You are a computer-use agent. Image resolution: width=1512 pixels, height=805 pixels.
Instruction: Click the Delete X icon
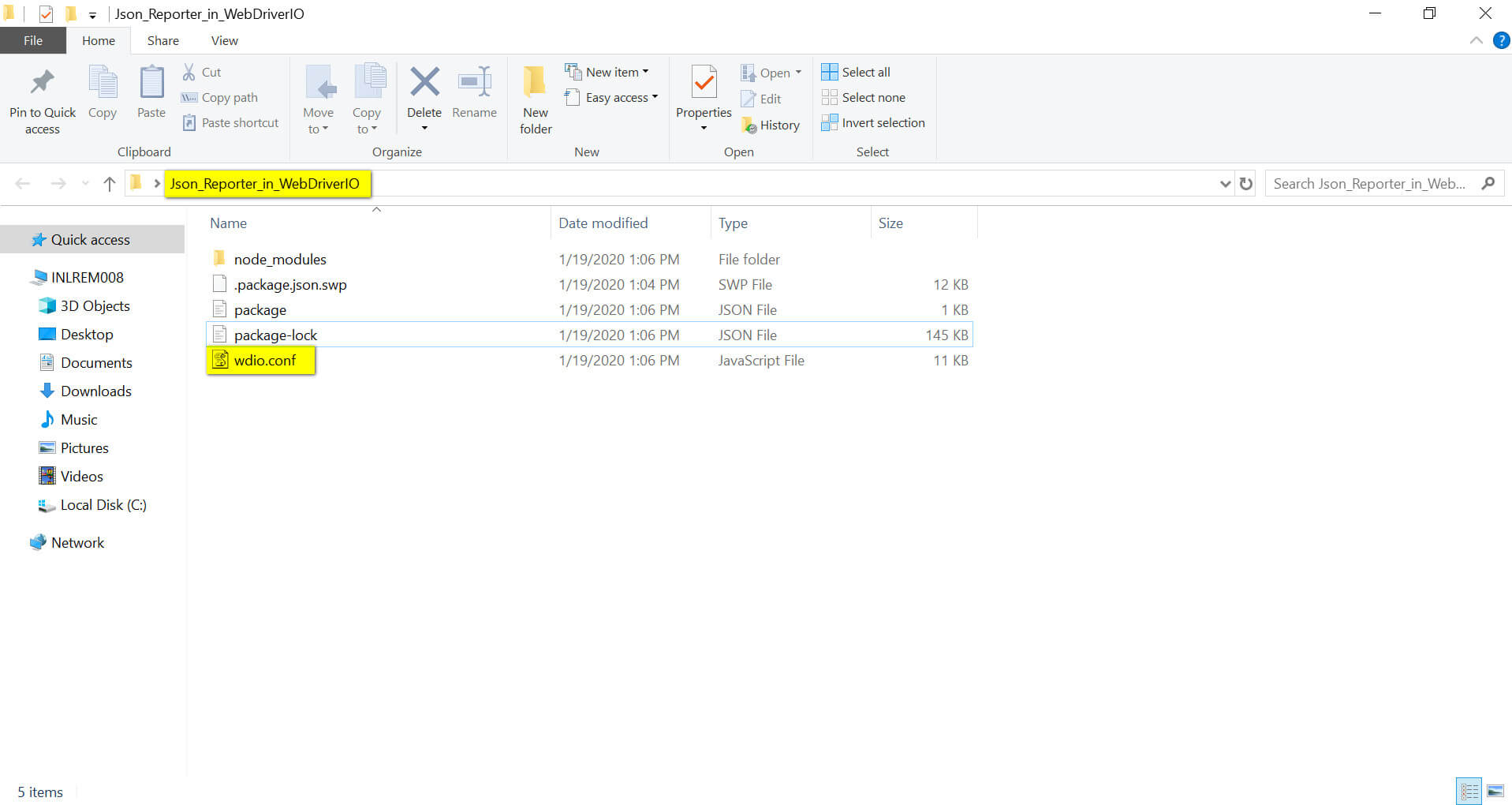pyautogui.click(x=424, y=82)
